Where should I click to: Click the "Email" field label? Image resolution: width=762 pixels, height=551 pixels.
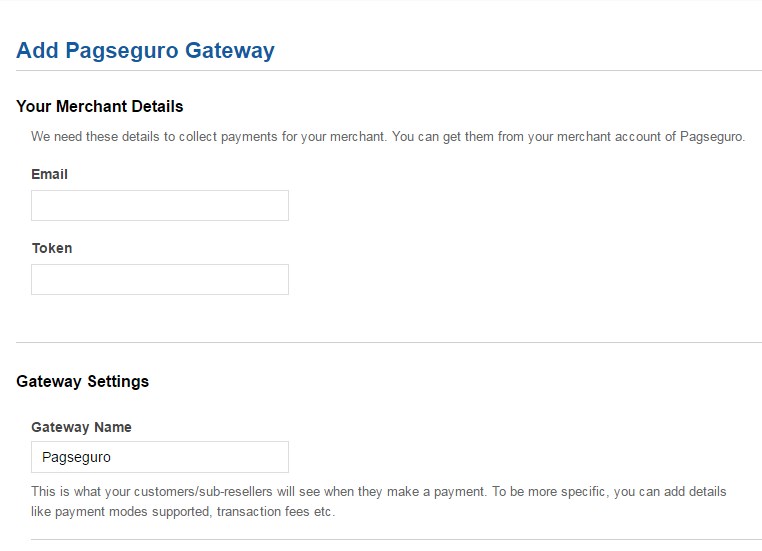pos(50,174)
